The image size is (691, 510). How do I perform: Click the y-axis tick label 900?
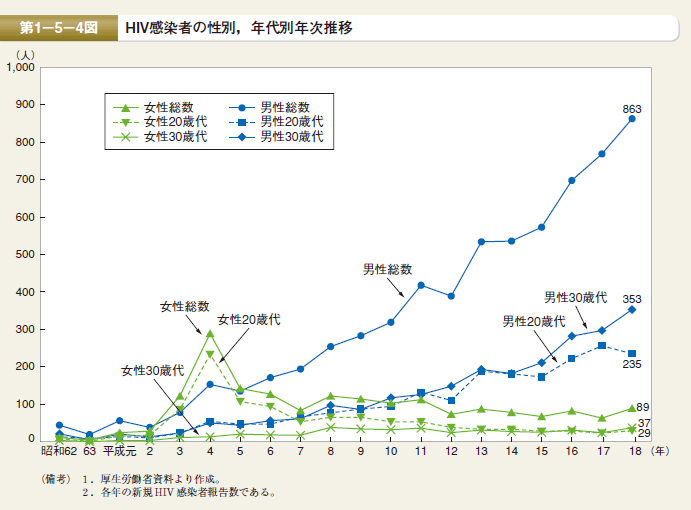[25, 104]
